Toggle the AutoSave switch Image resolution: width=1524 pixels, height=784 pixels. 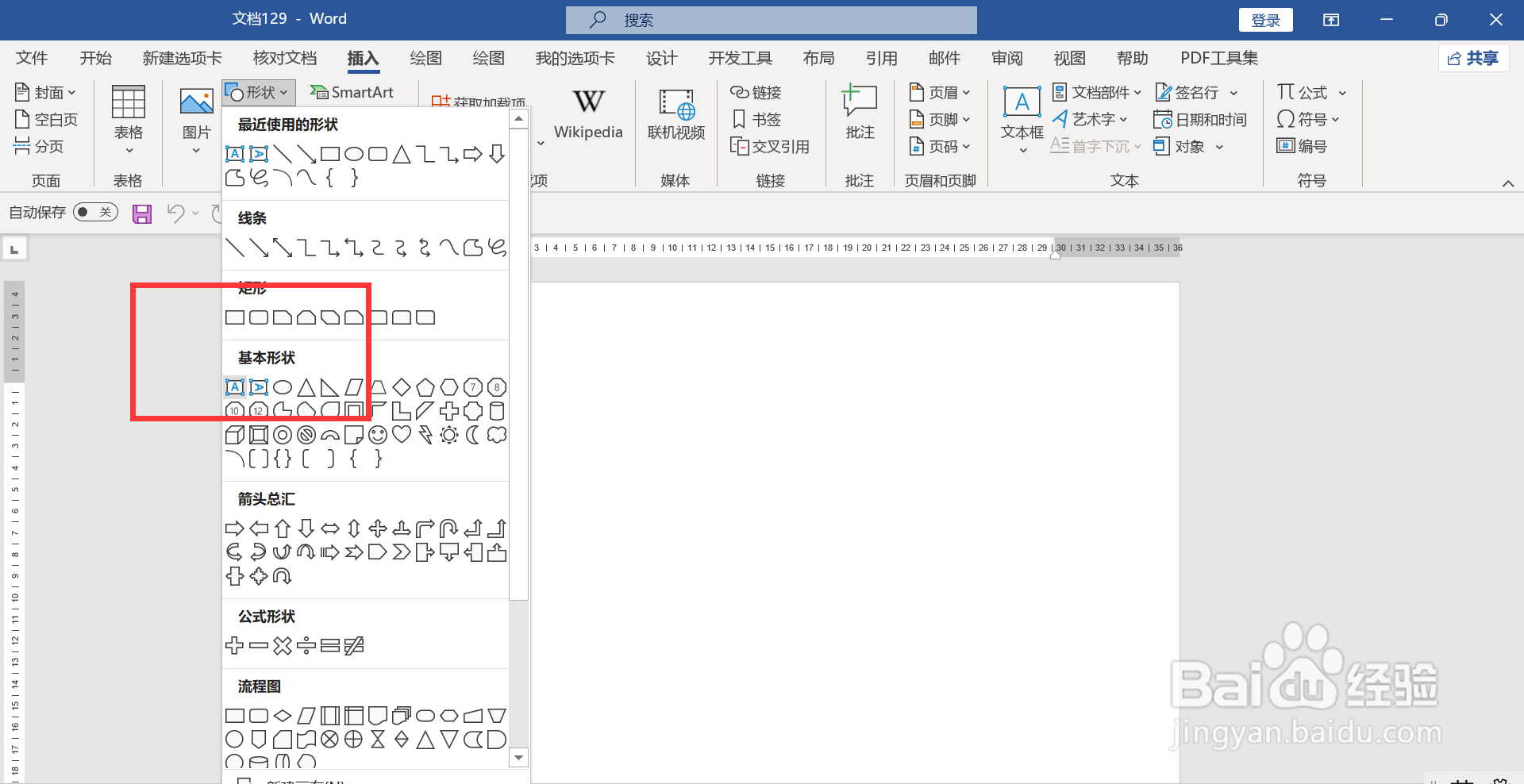point(95,212)
